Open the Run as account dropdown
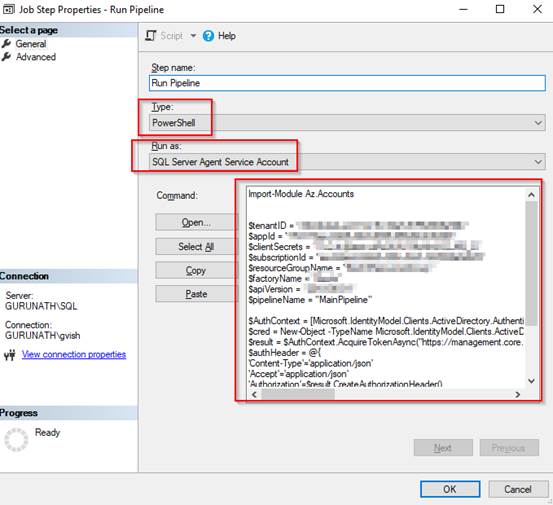This screenshot has width=553, height=505. [347, 162]
